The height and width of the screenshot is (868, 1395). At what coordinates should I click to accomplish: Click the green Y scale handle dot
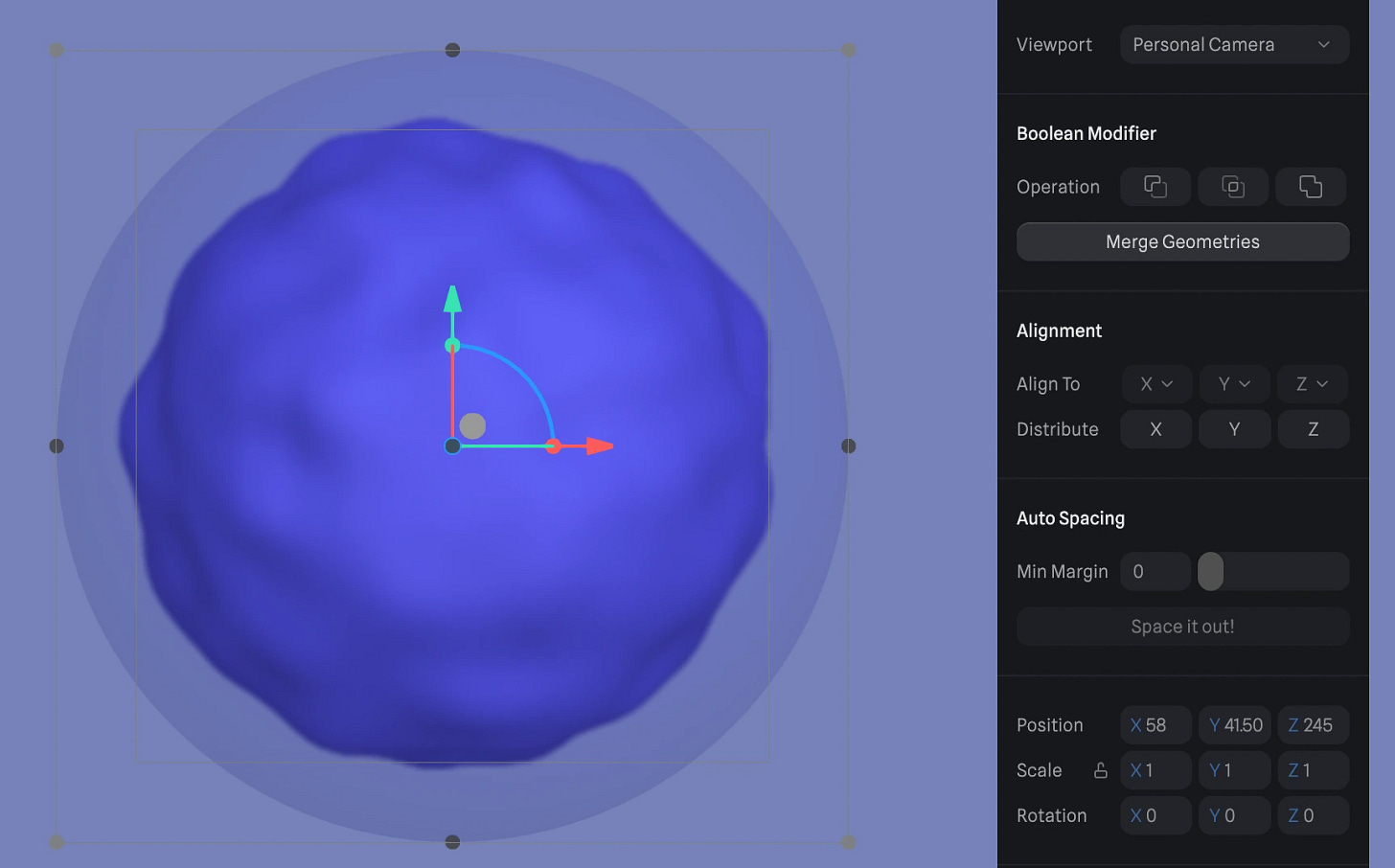tap(452, 346)
